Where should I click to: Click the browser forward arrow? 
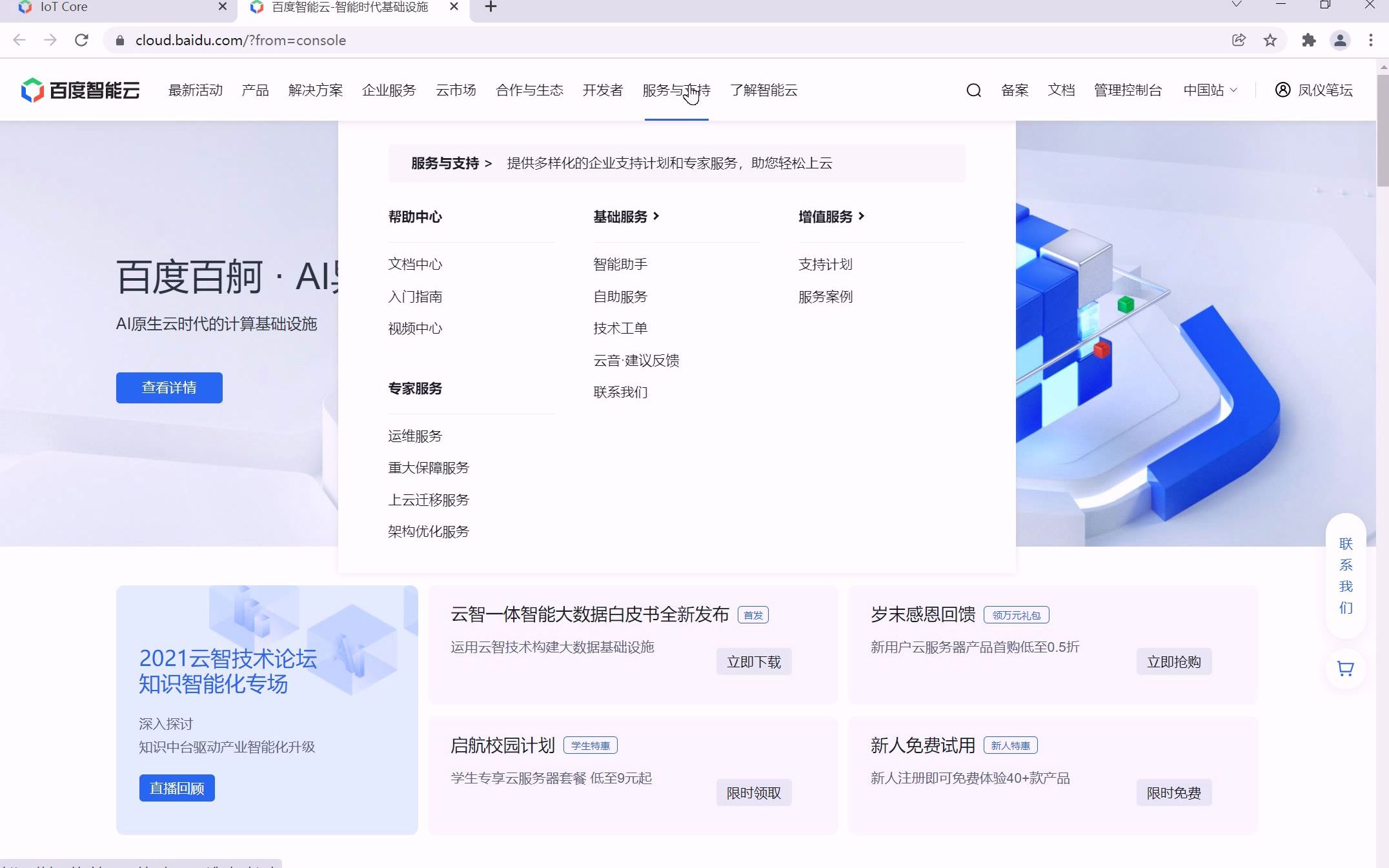50,40
